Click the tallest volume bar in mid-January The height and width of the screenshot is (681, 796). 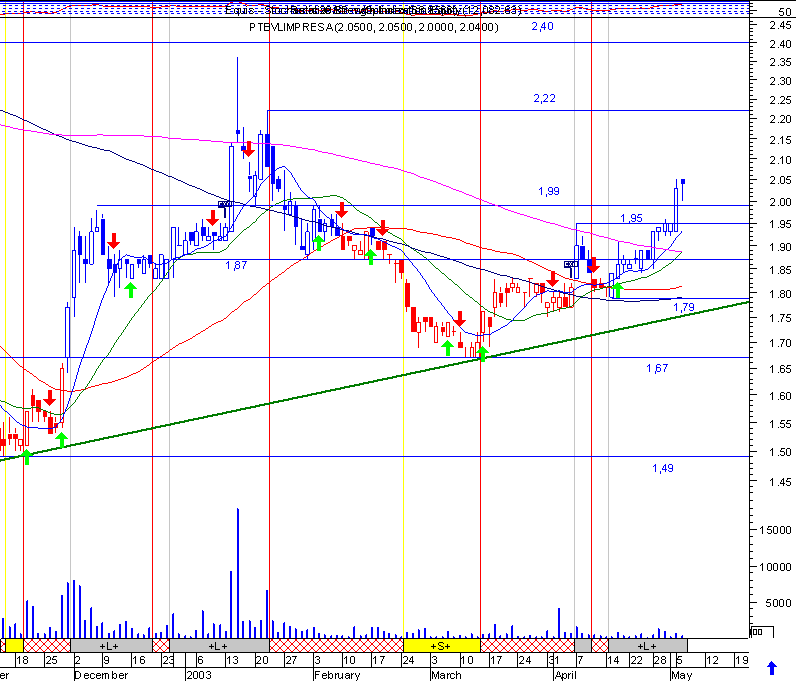238,573
